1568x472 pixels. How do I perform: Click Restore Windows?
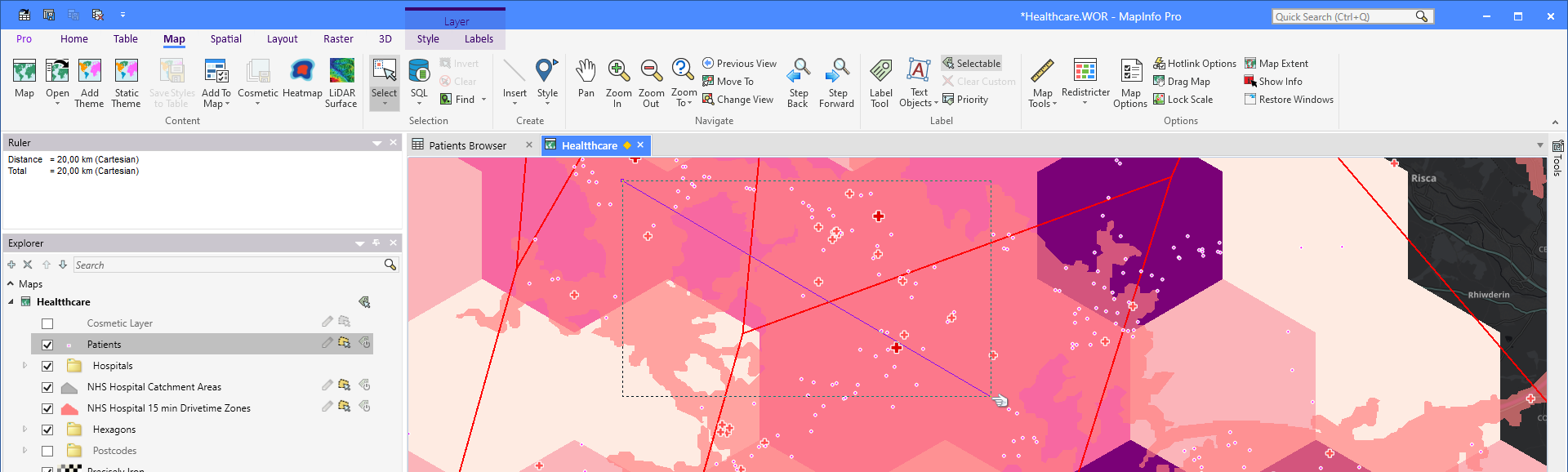click(1289, 100)
